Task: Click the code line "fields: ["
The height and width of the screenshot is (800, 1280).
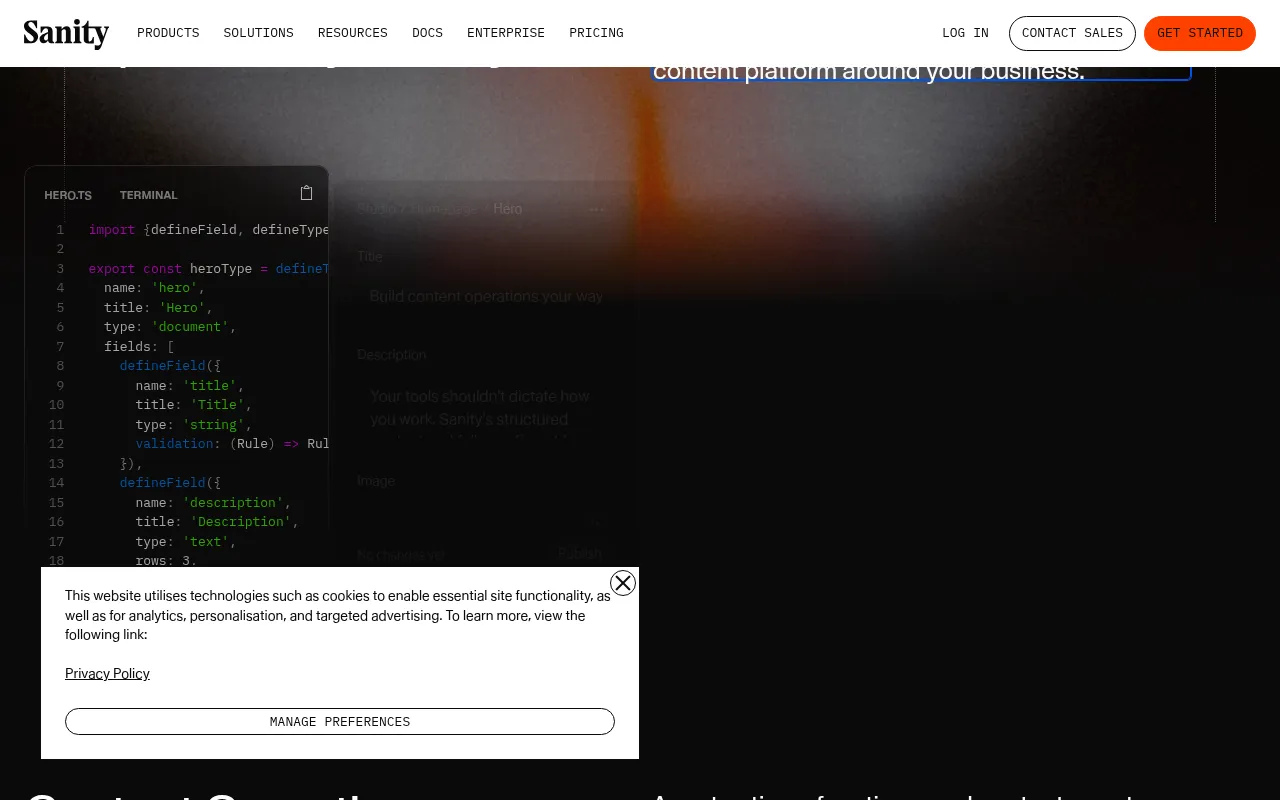Action: click(139, 347)
